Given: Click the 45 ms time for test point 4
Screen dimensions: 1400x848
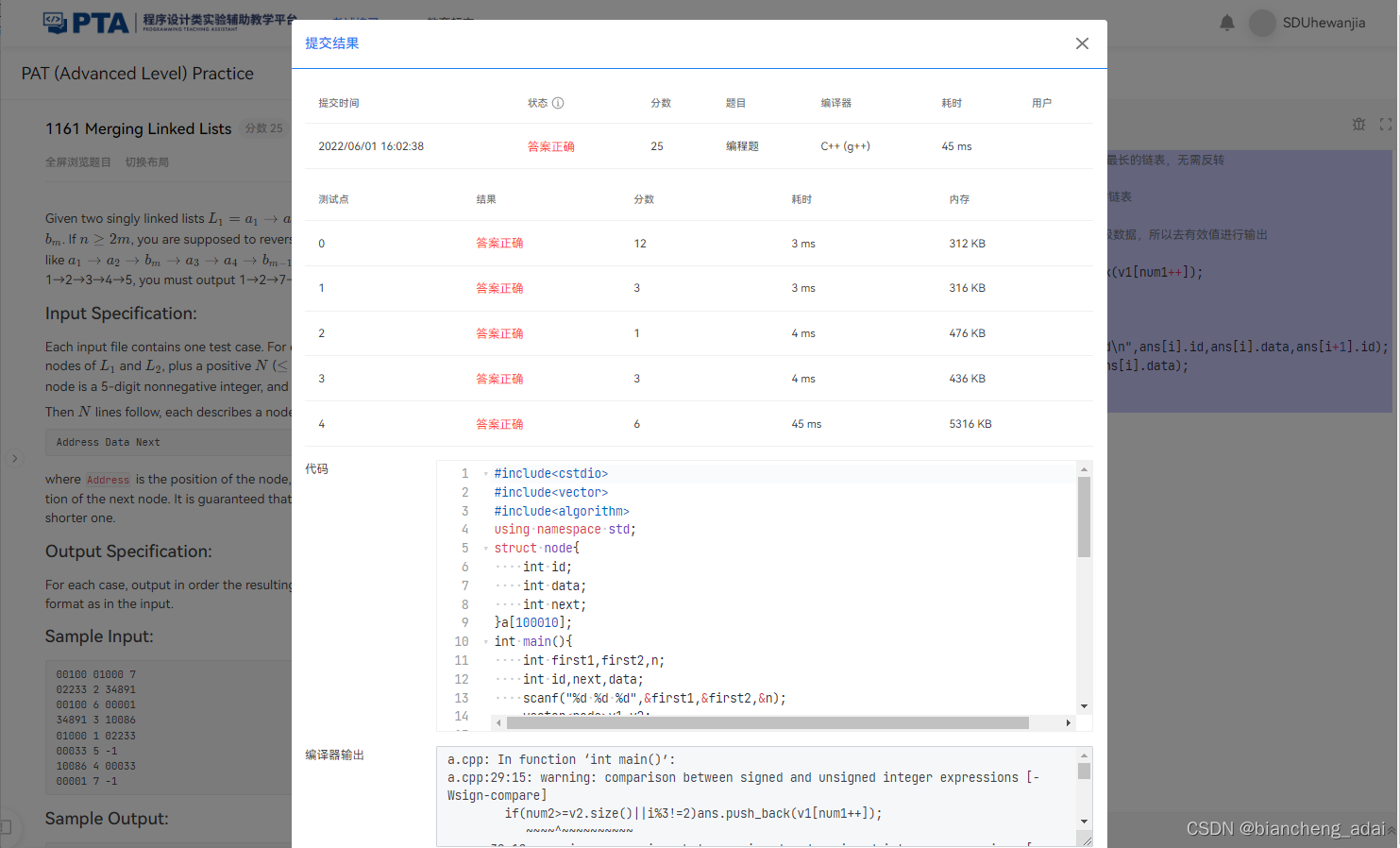Looking at the screenshot, I should 806,424.
